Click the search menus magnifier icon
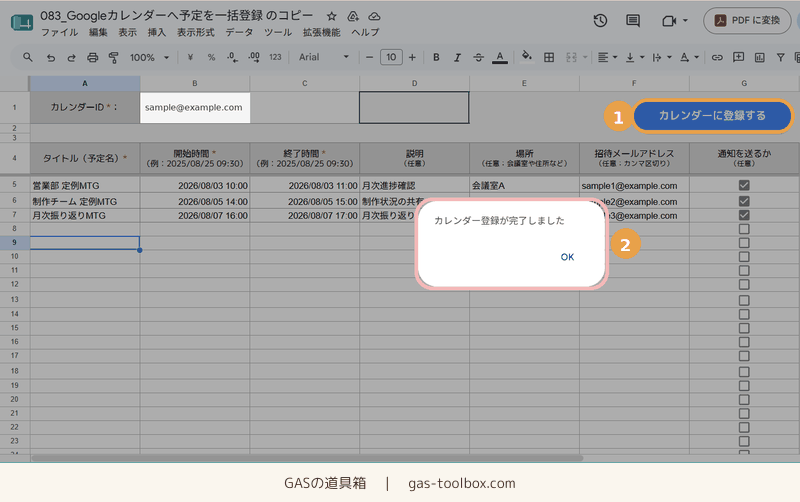The height and width of the screenshot is (502, 800). (28, 57)
